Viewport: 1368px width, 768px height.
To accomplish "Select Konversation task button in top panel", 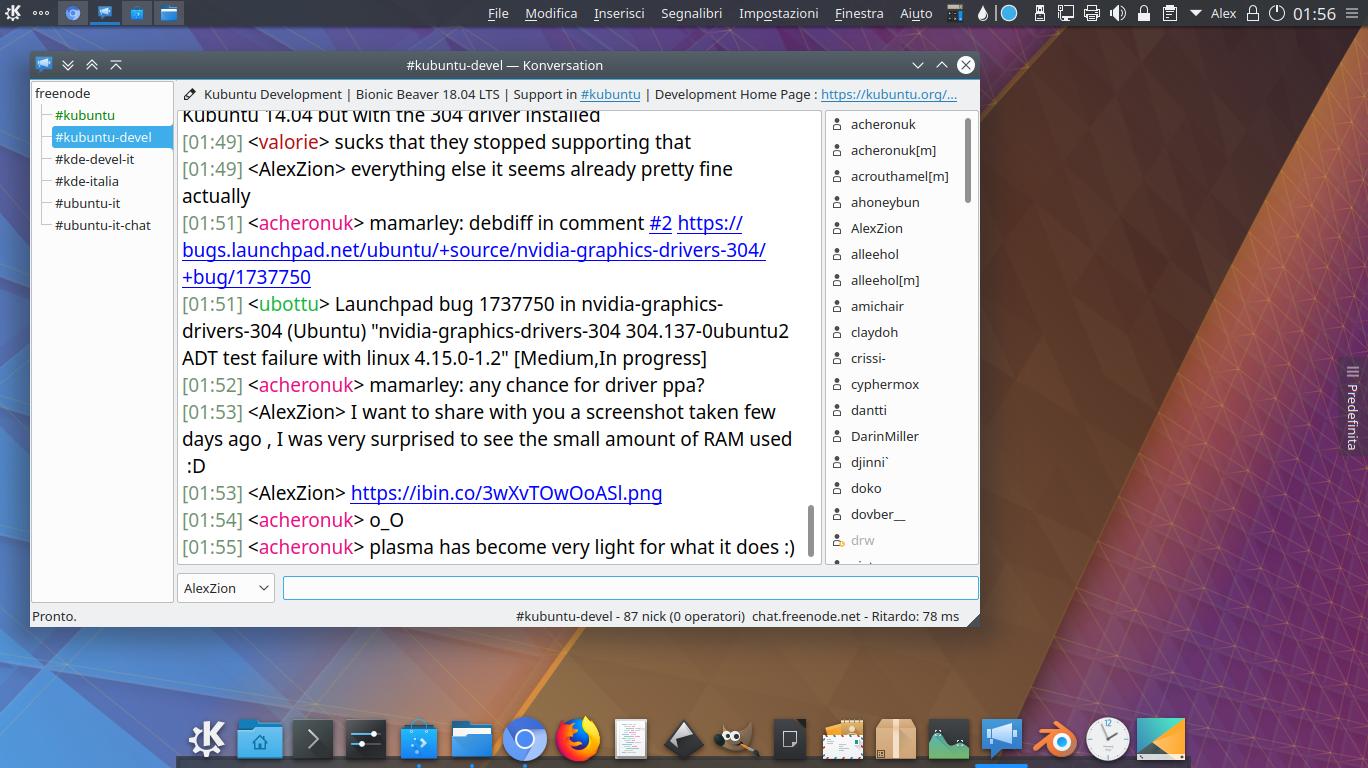I will pyautogui.click(x=104, y=13).
